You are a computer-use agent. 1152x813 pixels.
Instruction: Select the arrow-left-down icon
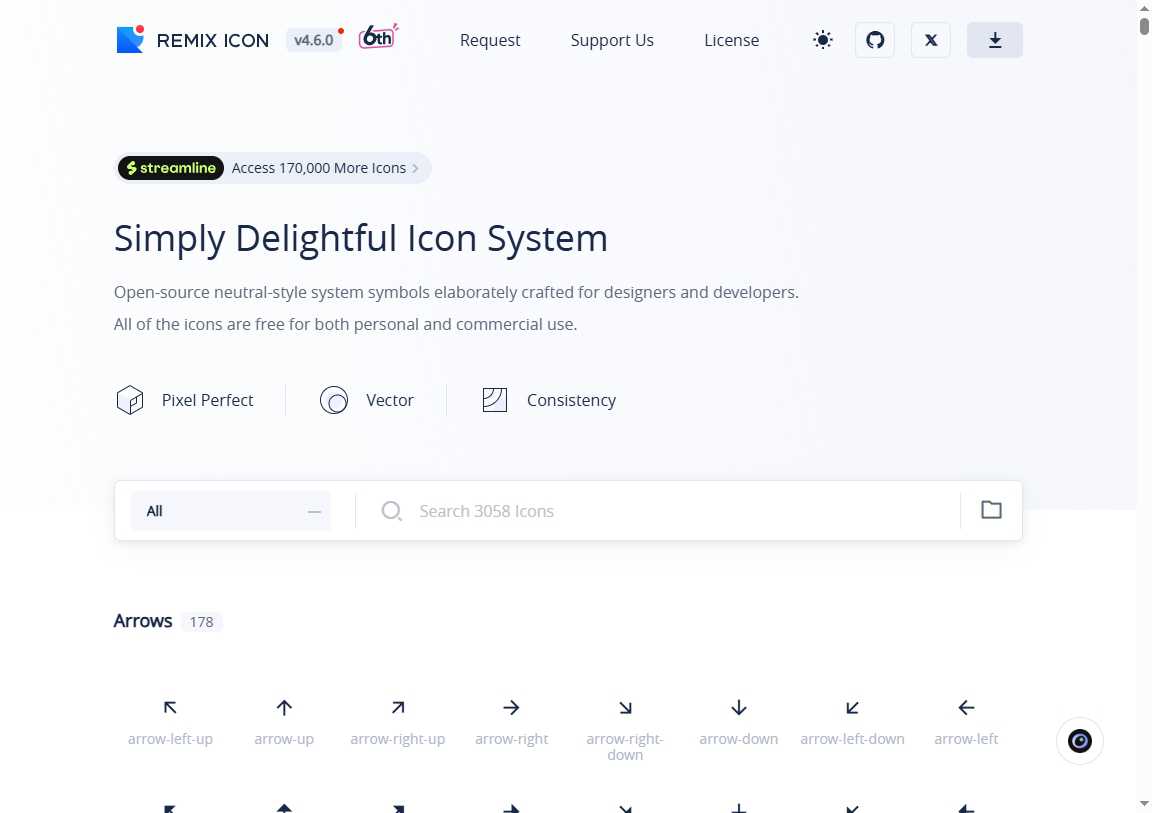pos(852,722)
